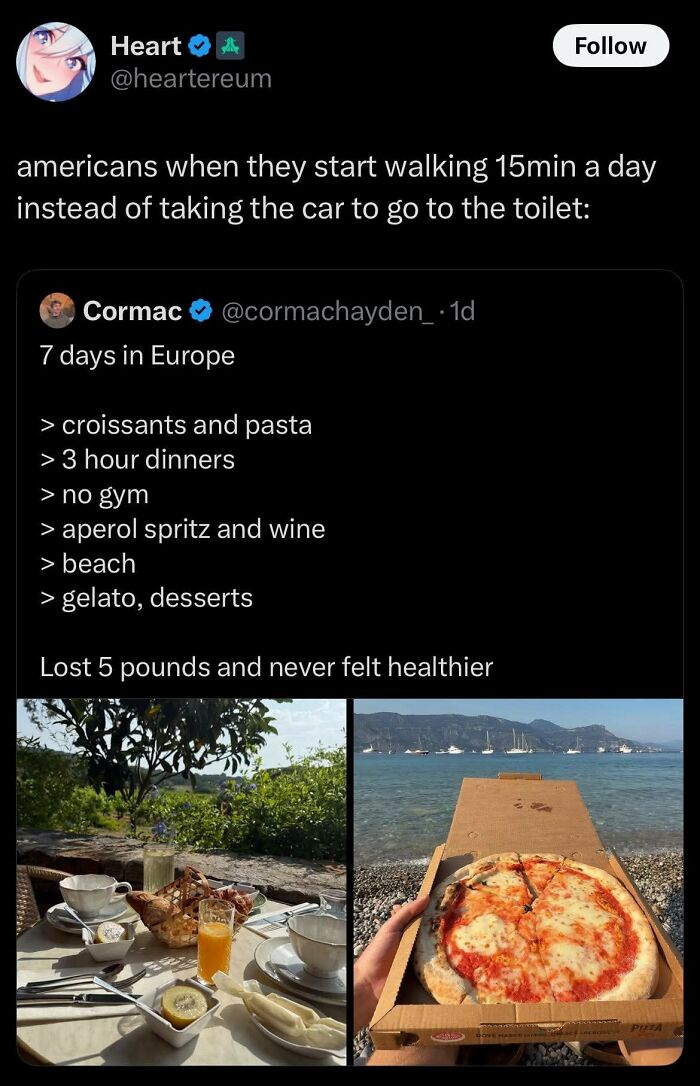
Task: Select the "7 days in Europe" line
Action: coord(137,356)
